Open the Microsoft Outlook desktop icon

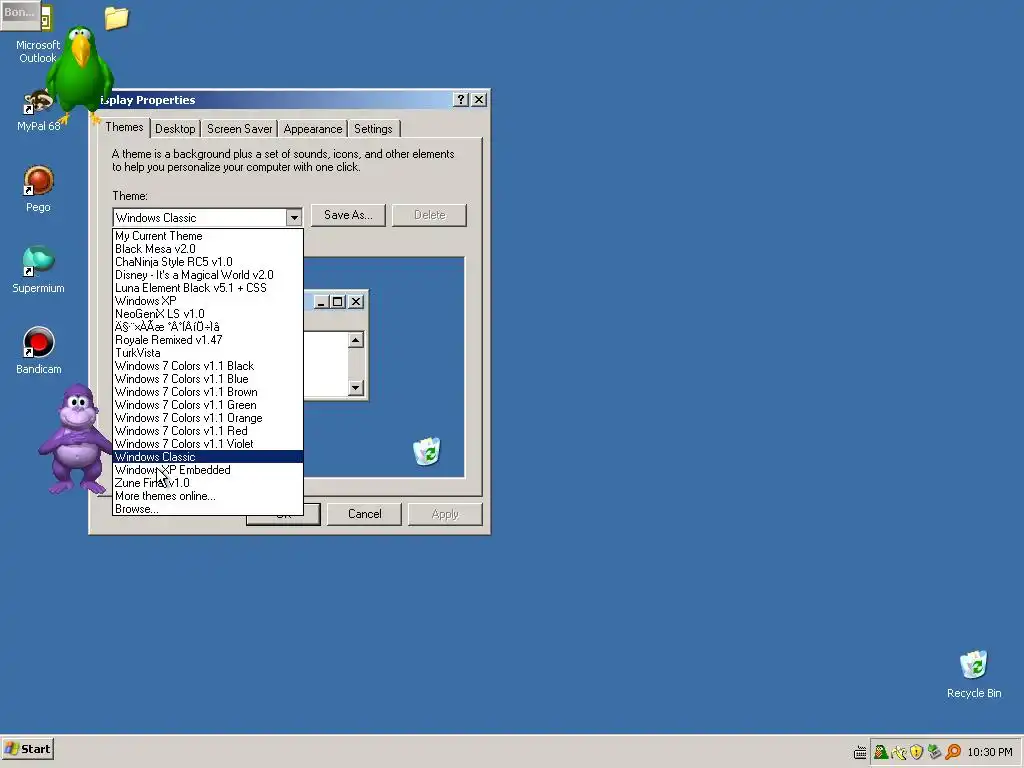tap(38, 36)
